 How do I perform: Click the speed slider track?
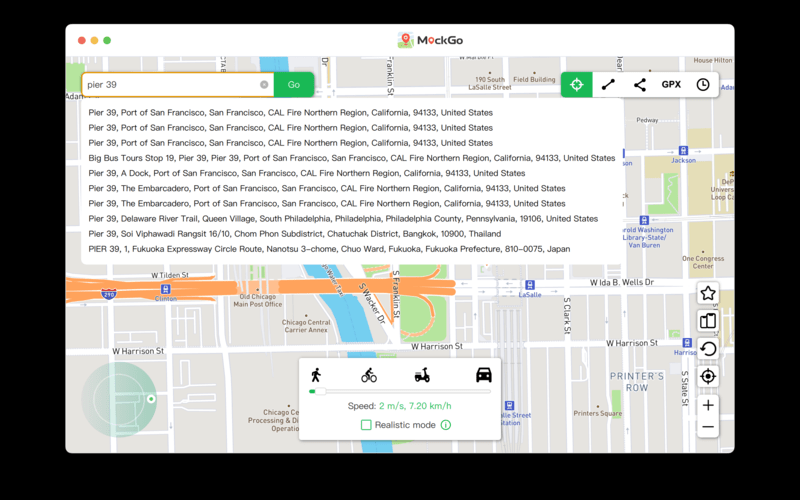coord(400,391)
